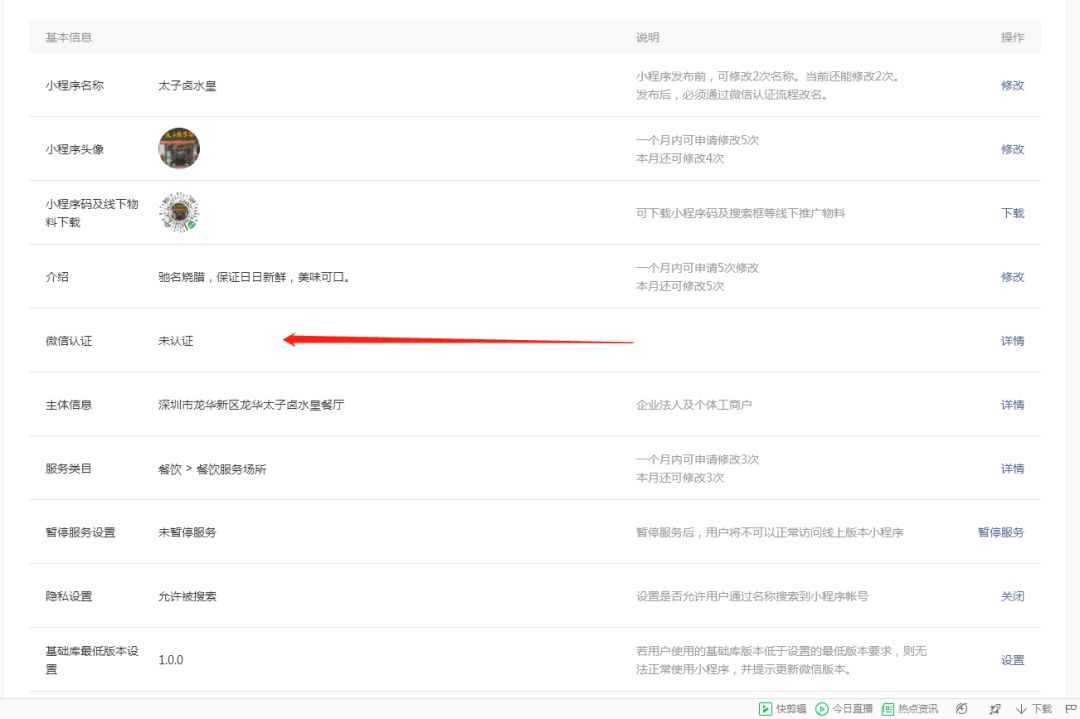Image resolution: width=1080 pixels, height=719 pixels.
Task: Click 修改 link in the 介绍 row
Action: (1012, 277)
